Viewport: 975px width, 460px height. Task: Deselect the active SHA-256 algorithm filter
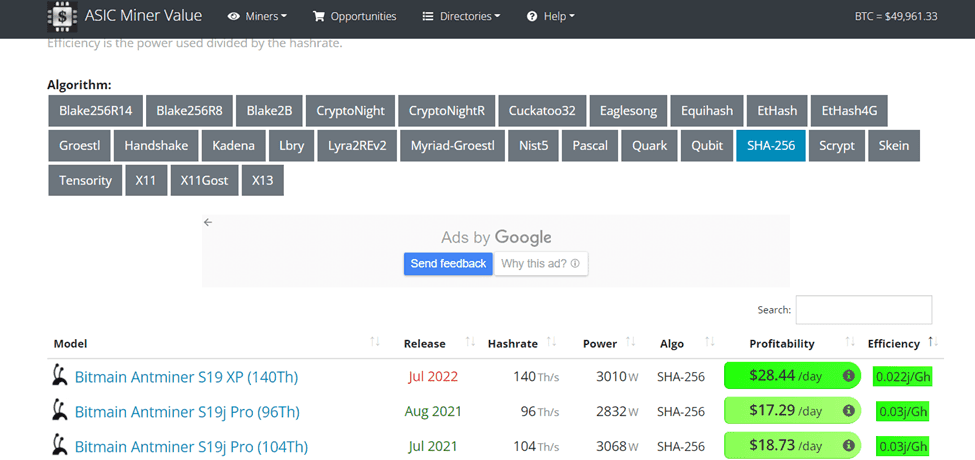coord(771,146)
